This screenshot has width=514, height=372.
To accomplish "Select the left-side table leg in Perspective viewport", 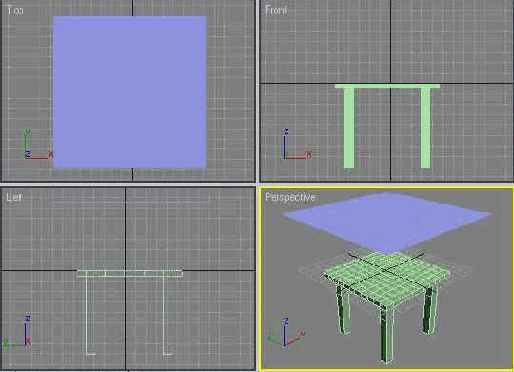I will [343, 310].
